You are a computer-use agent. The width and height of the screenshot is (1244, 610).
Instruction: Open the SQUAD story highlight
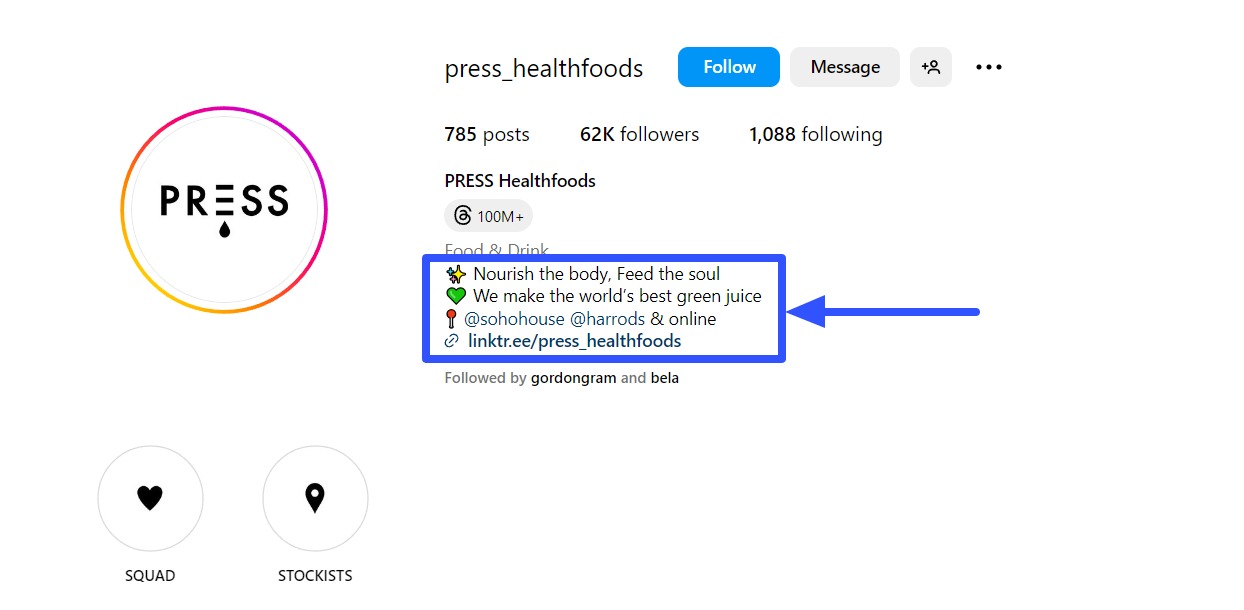(150, 498)
